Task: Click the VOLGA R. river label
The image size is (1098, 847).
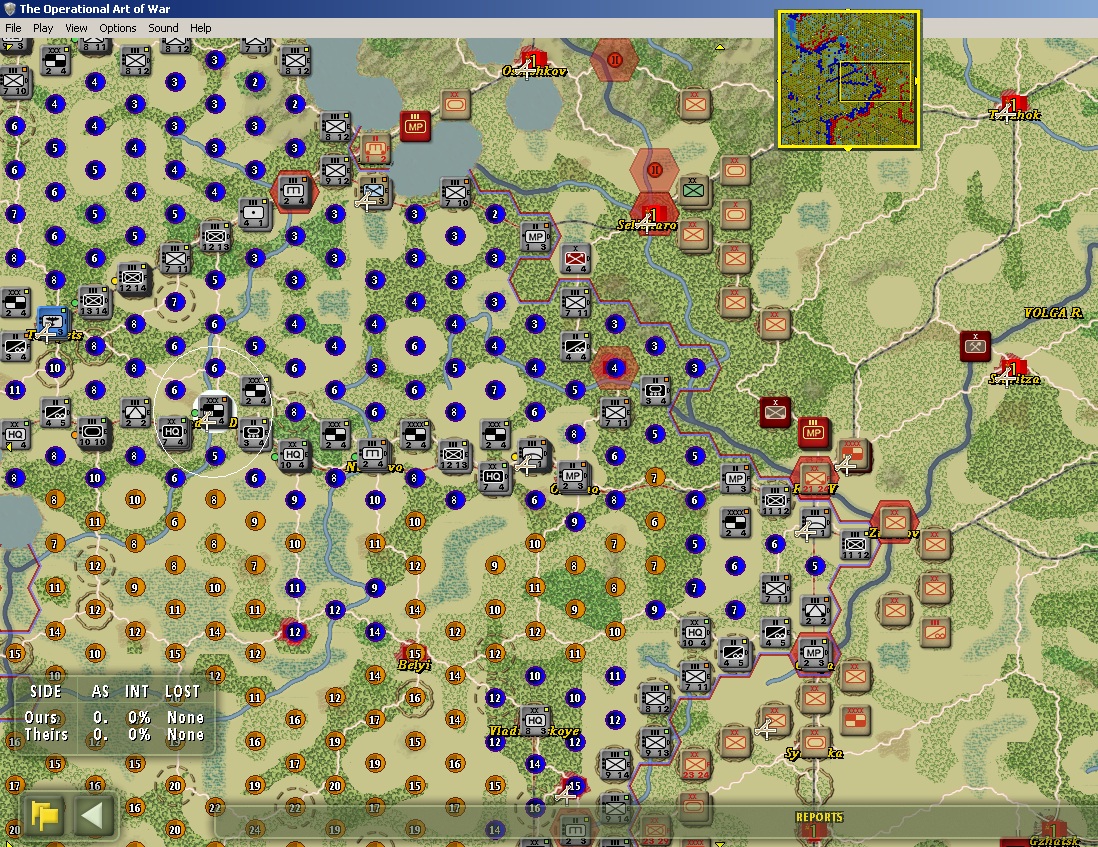Action: coord(1053,313)
